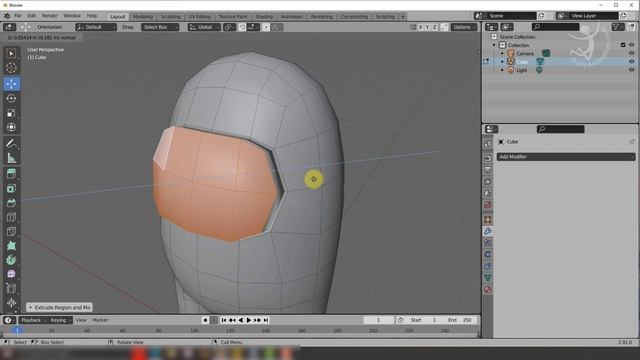The width and height of the screenshot is (640, 360).
Task: Switch to the Sculpting workspace tab
Action: coord(171,16)
